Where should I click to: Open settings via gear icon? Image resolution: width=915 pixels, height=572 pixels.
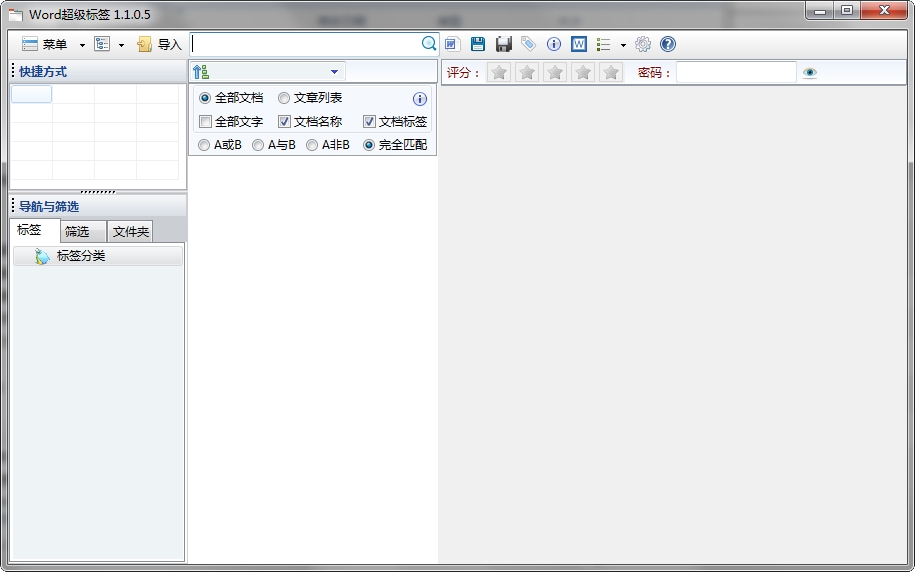(x=642, y=44)
